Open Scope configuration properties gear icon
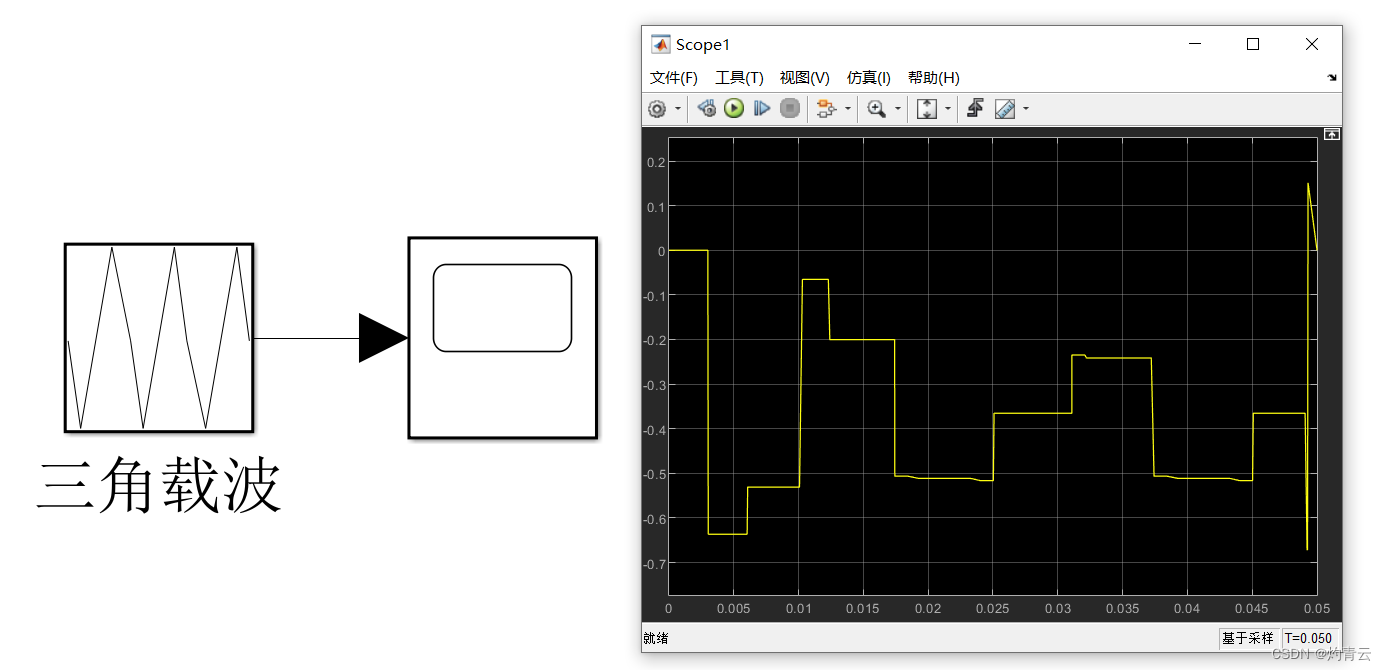 coord(657,109)
